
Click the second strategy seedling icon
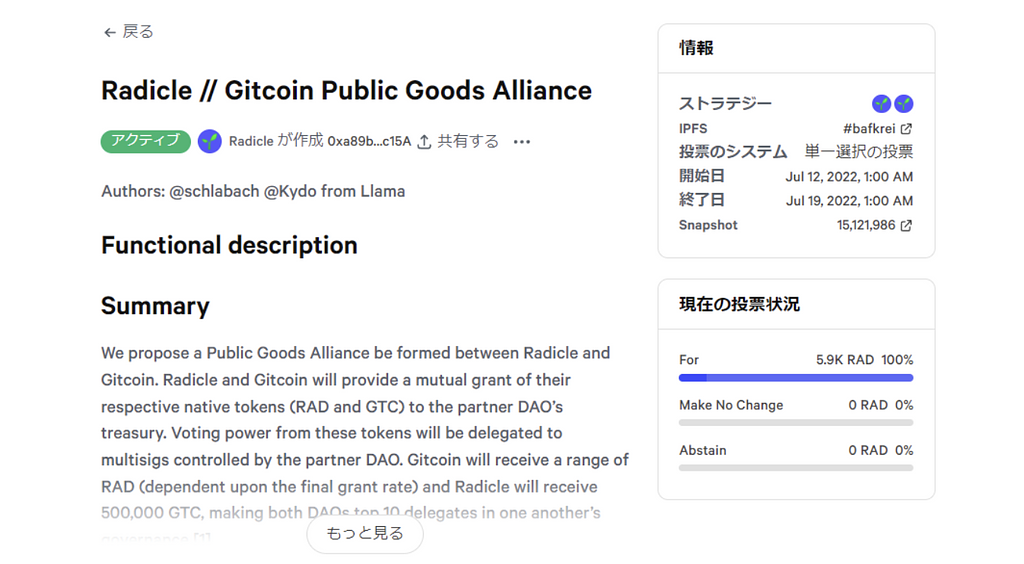click(x=903, y=104)
